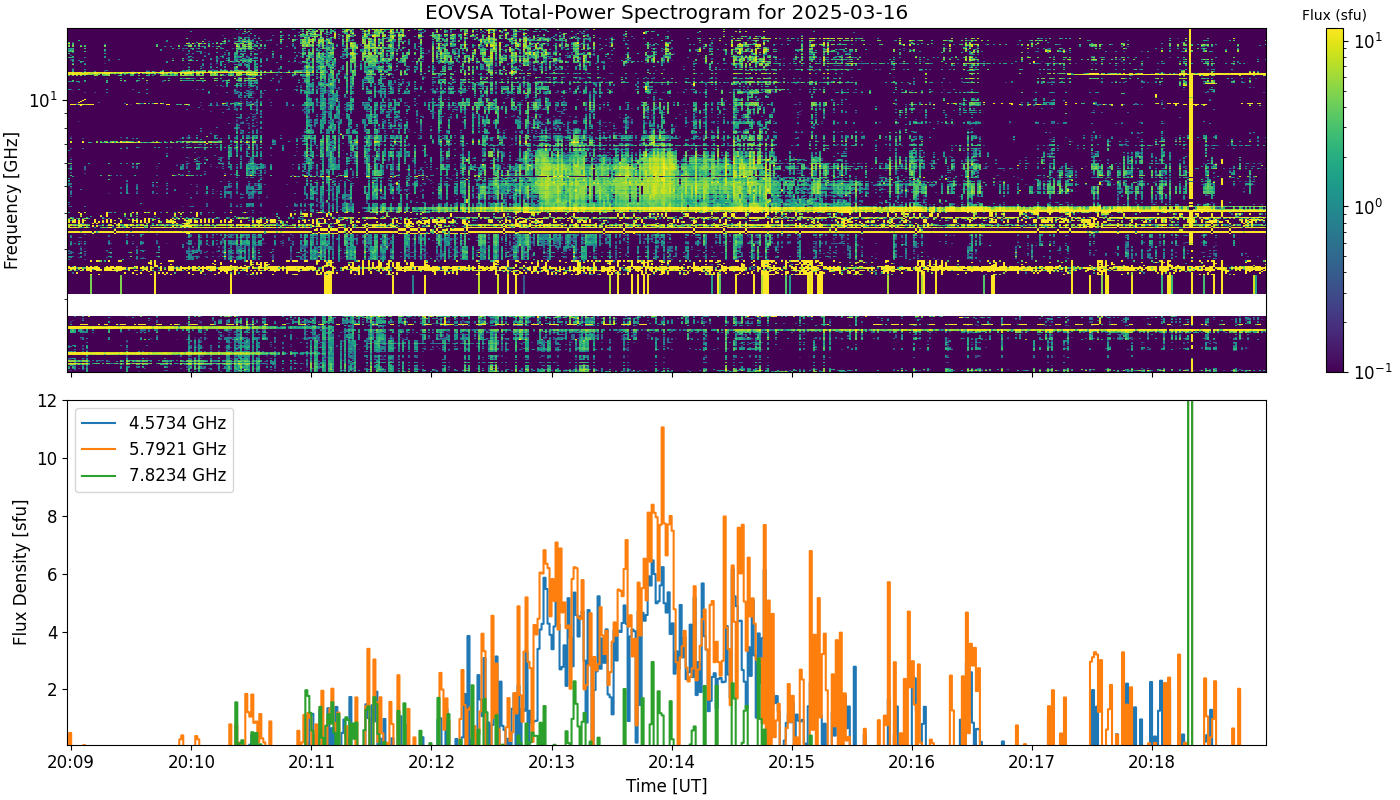This screenshot has height=800, width=1400.
Task: Click the Time [UT] axis label
Action: 666,786
